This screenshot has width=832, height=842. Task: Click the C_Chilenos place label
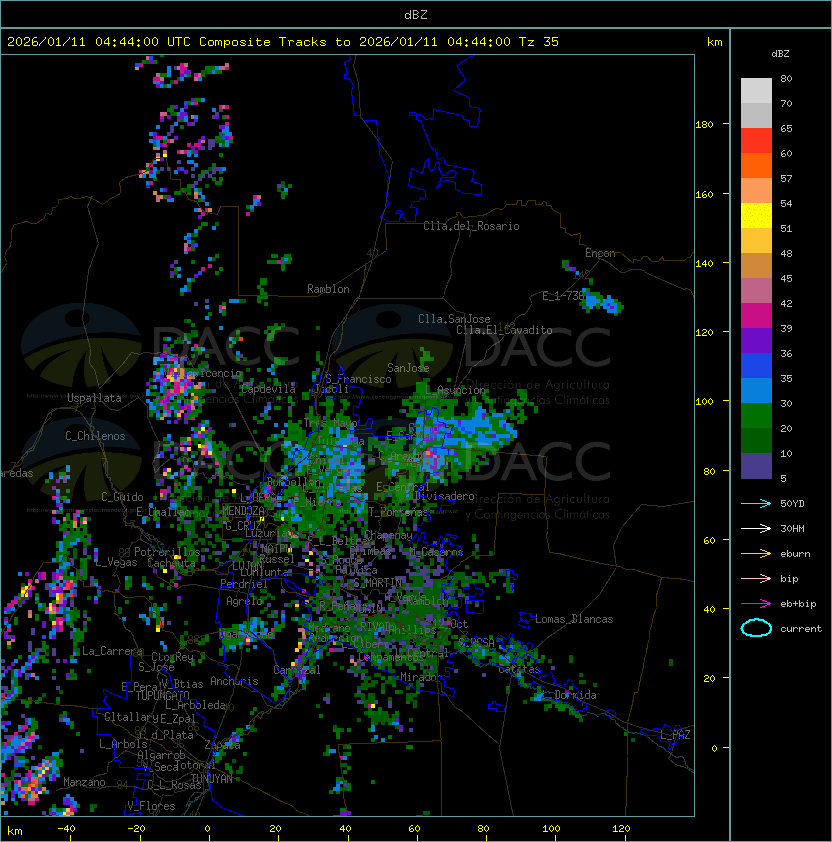click(95, 436)
